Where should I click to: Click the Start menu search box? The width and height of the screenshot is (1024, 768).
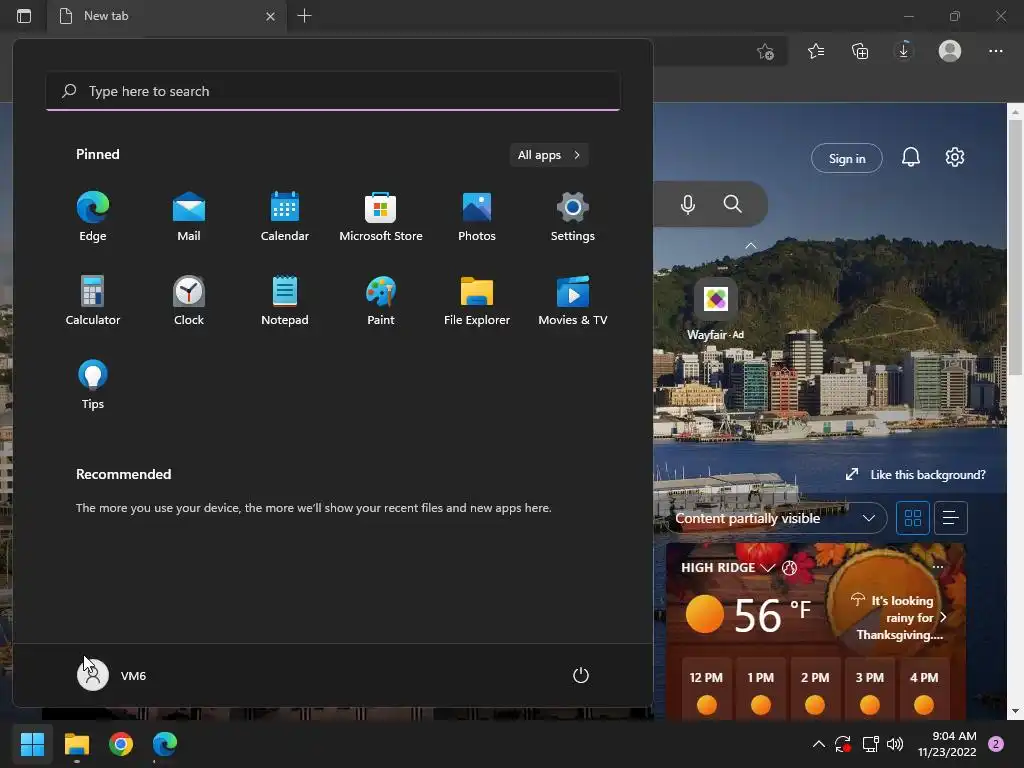pyautogui.click(x=333, y=91)
